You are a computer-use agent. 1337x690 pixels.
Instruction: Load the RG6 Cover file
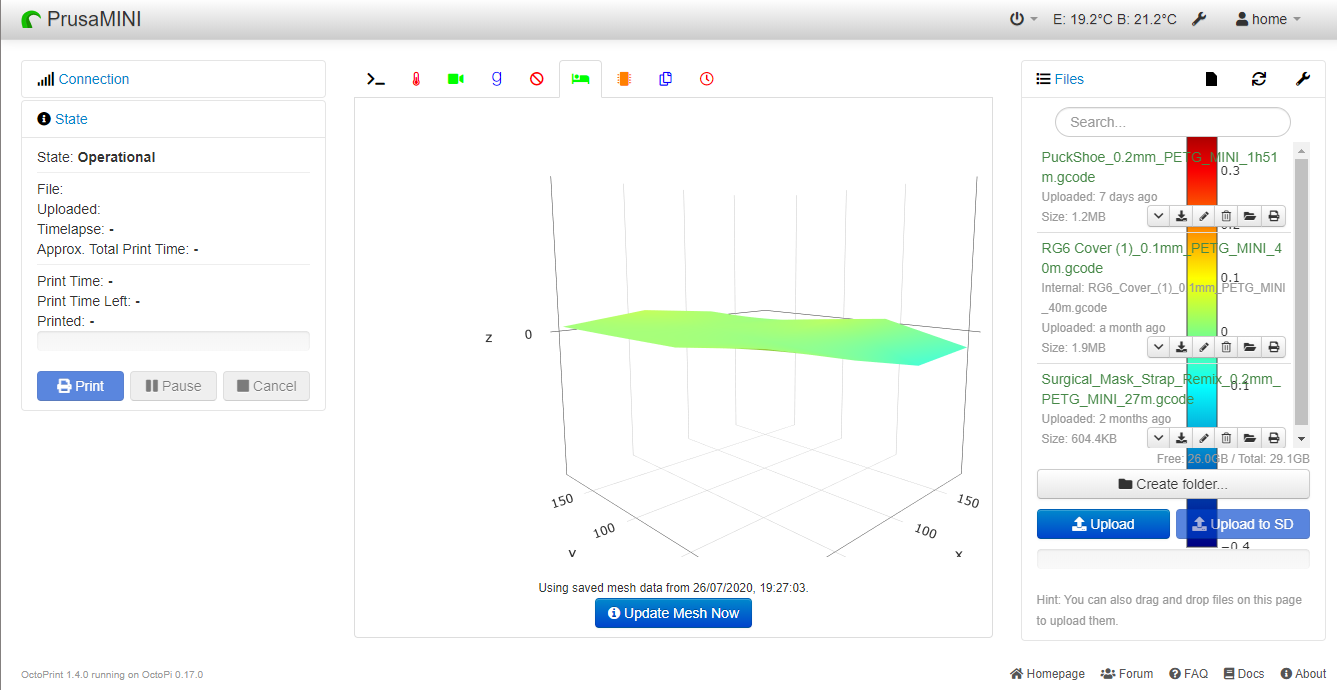pos(1250,347)
